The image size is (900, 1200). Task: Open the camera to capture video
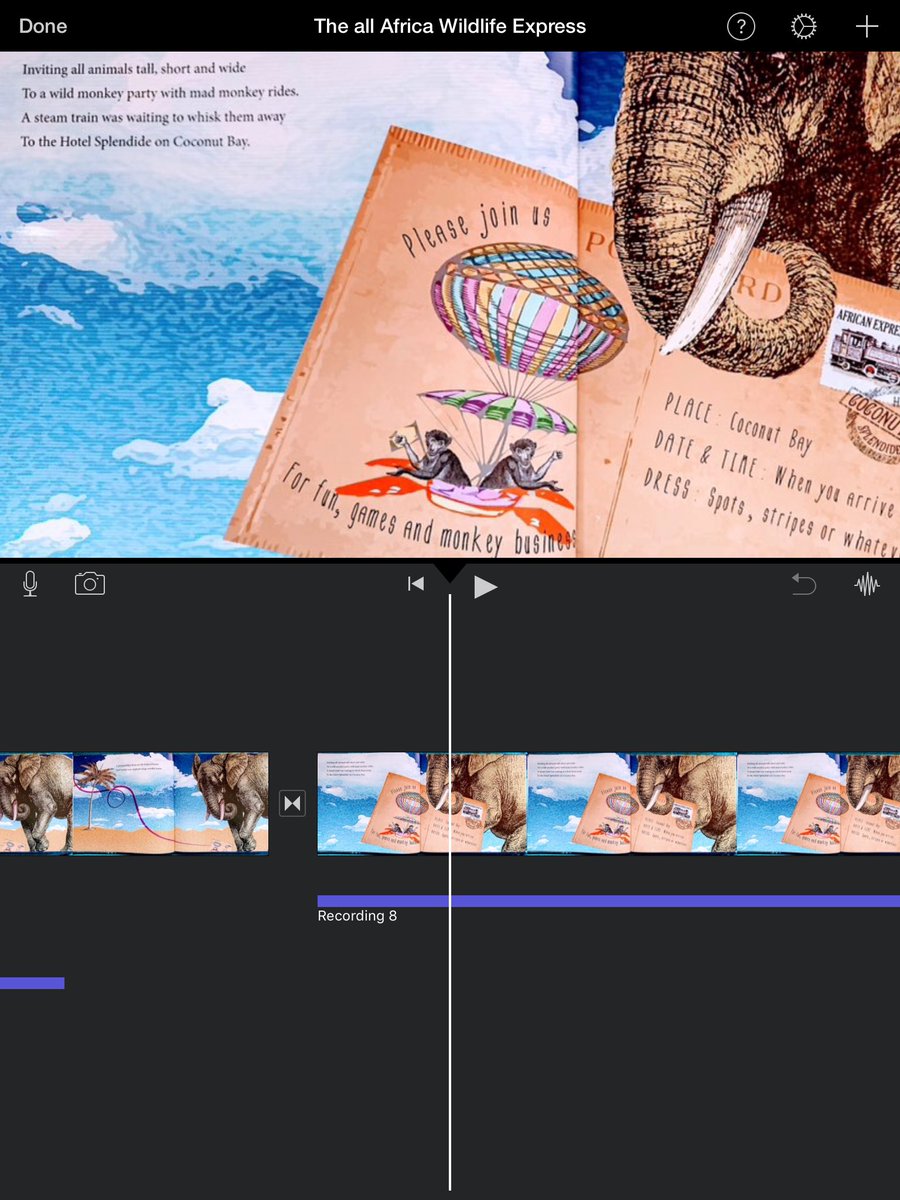pyautogui.click(x=90, y=584)
